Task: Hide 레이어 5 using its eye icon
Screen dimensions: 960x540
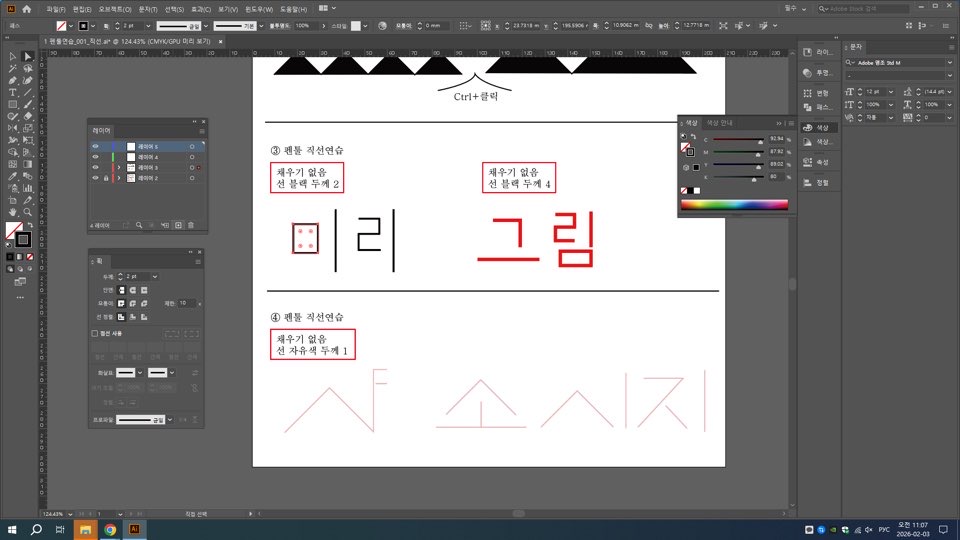Action: point(96,147)
